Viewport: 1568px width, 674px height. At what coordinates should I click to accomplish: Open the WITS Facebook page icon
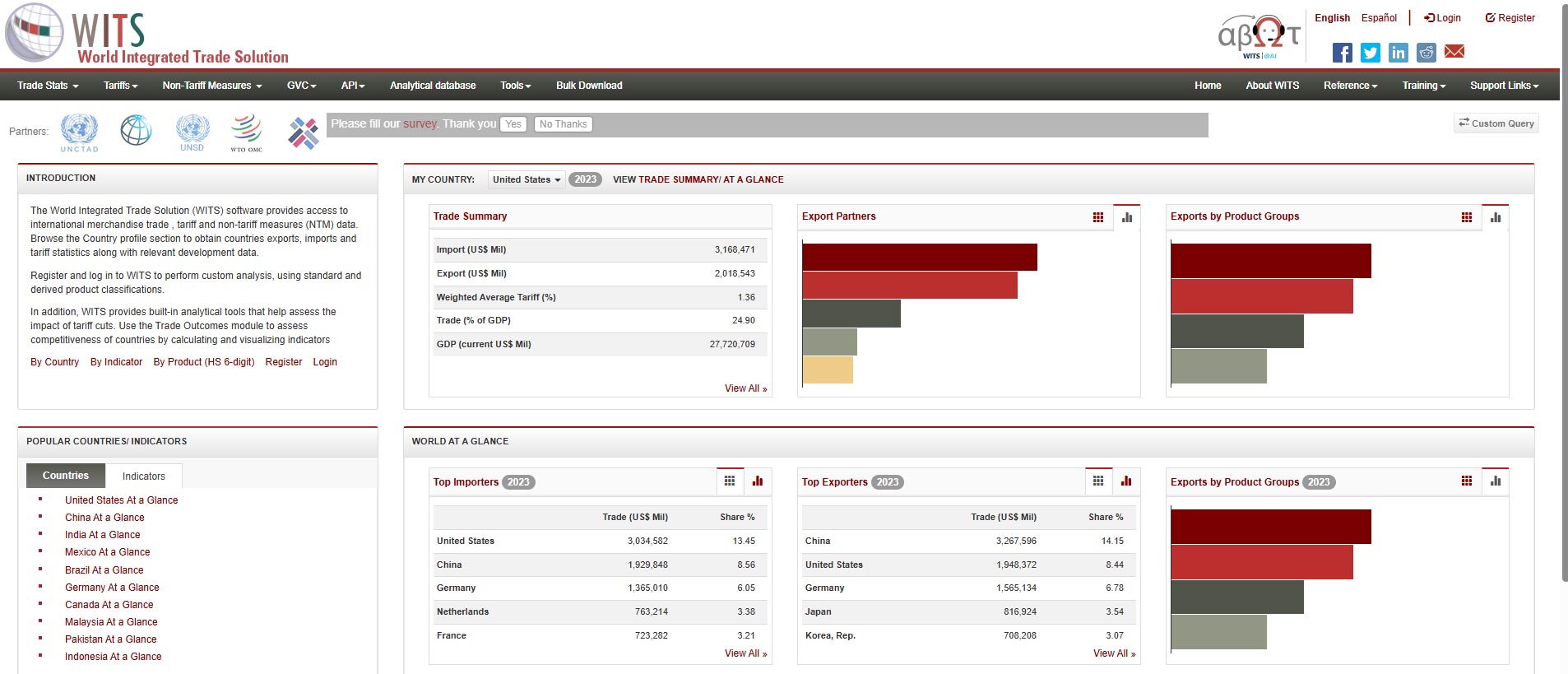coord(1342,53)
